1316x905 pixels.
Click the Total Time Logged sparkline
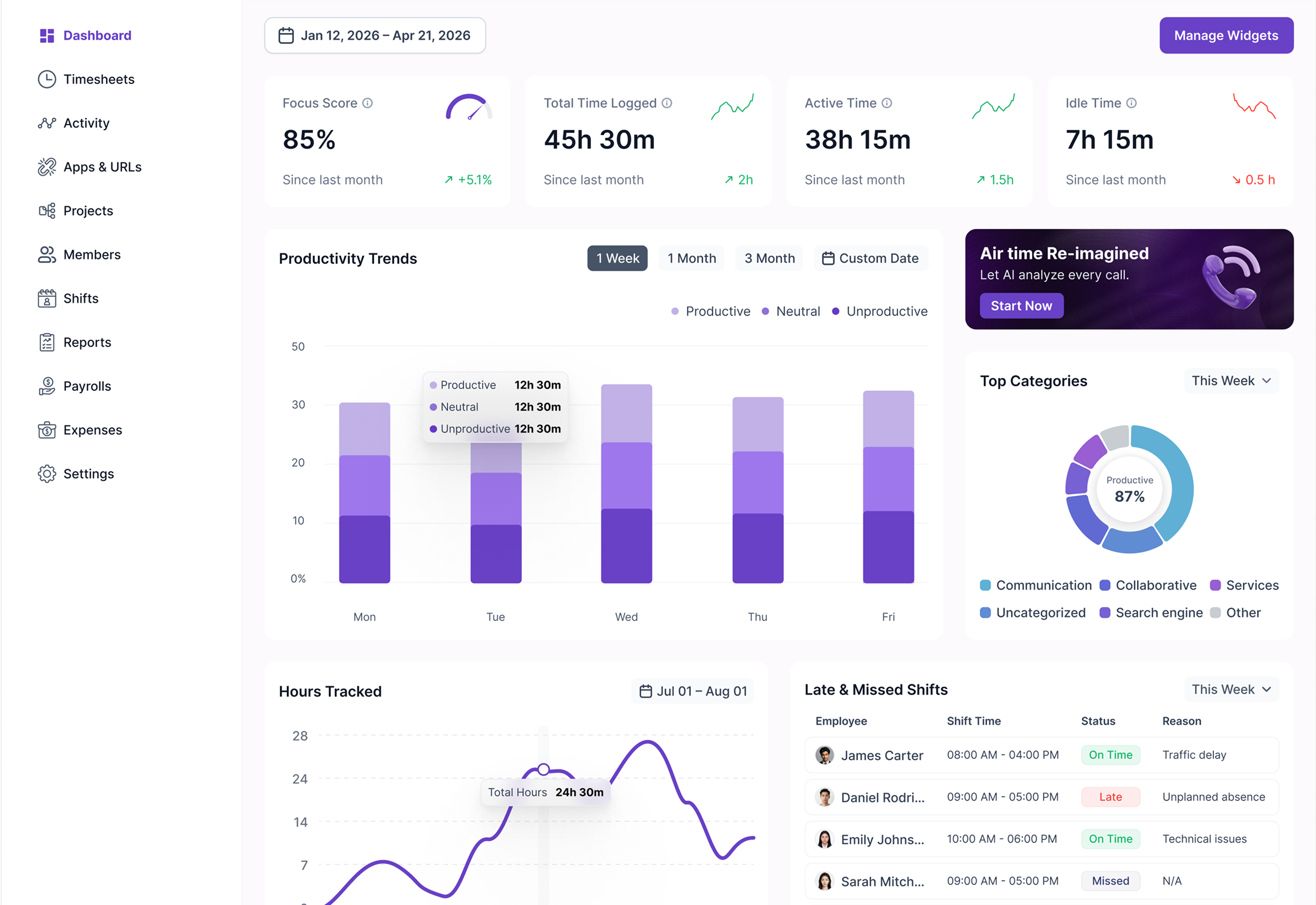(x=732, y=106)
